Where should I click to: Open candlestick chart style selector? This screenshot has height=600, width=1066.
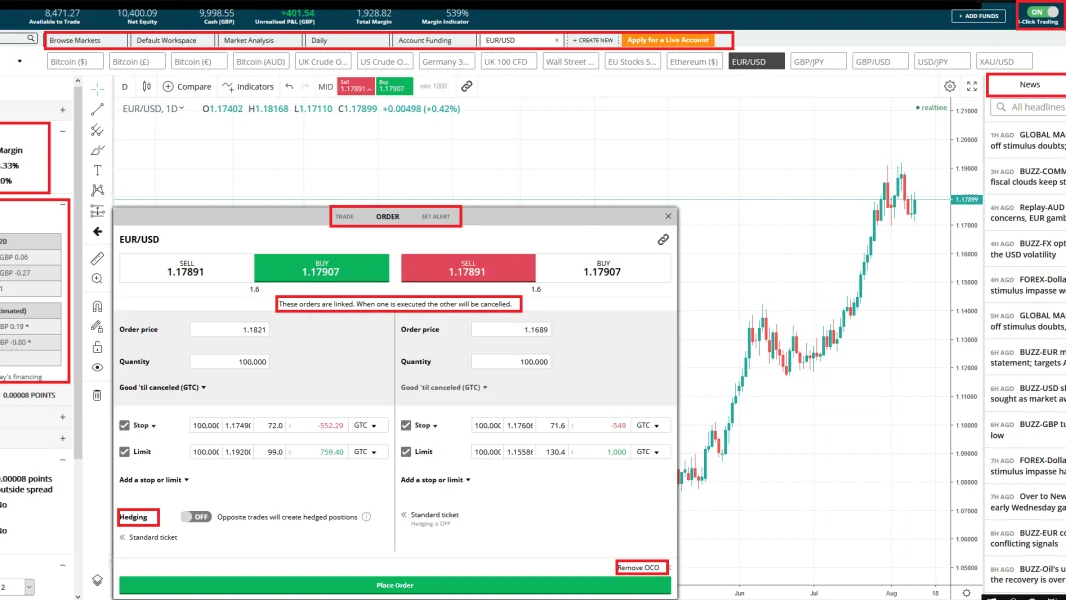point(146,86)
